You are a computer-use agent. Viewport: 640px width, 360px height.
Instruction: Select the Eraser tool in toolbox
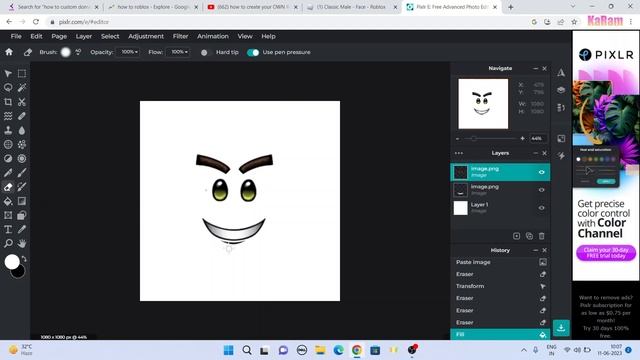(x=8, y=187)
